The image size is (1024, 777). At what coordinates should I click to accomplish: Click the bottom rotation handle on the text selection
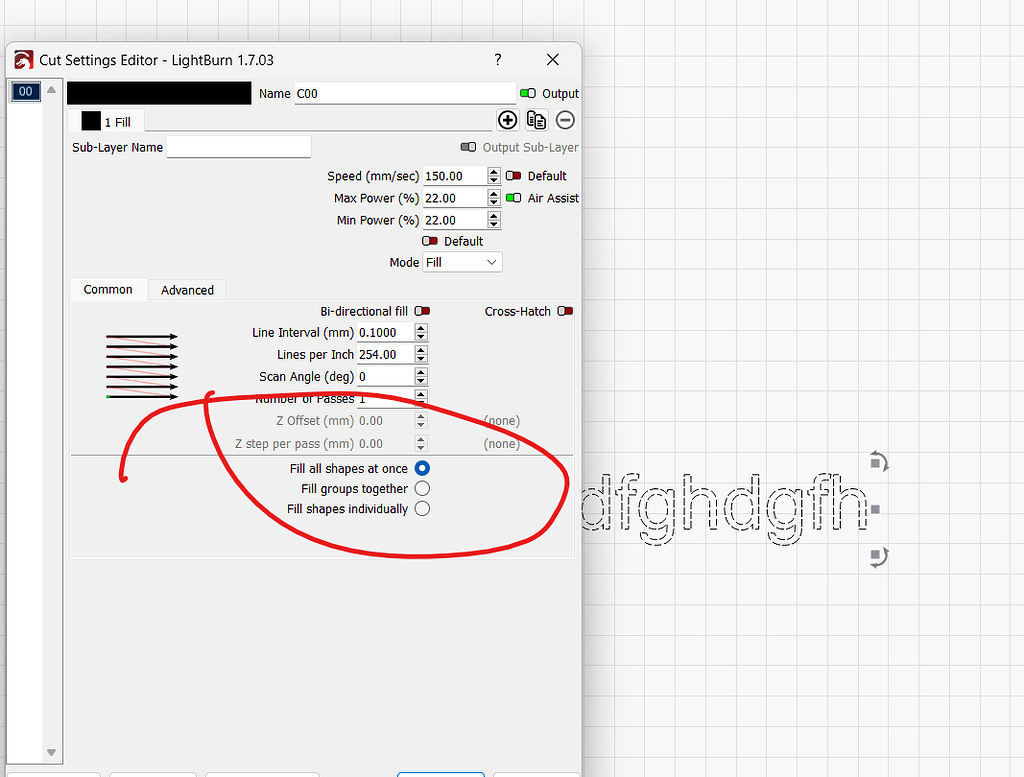click(x=877, y=557)
